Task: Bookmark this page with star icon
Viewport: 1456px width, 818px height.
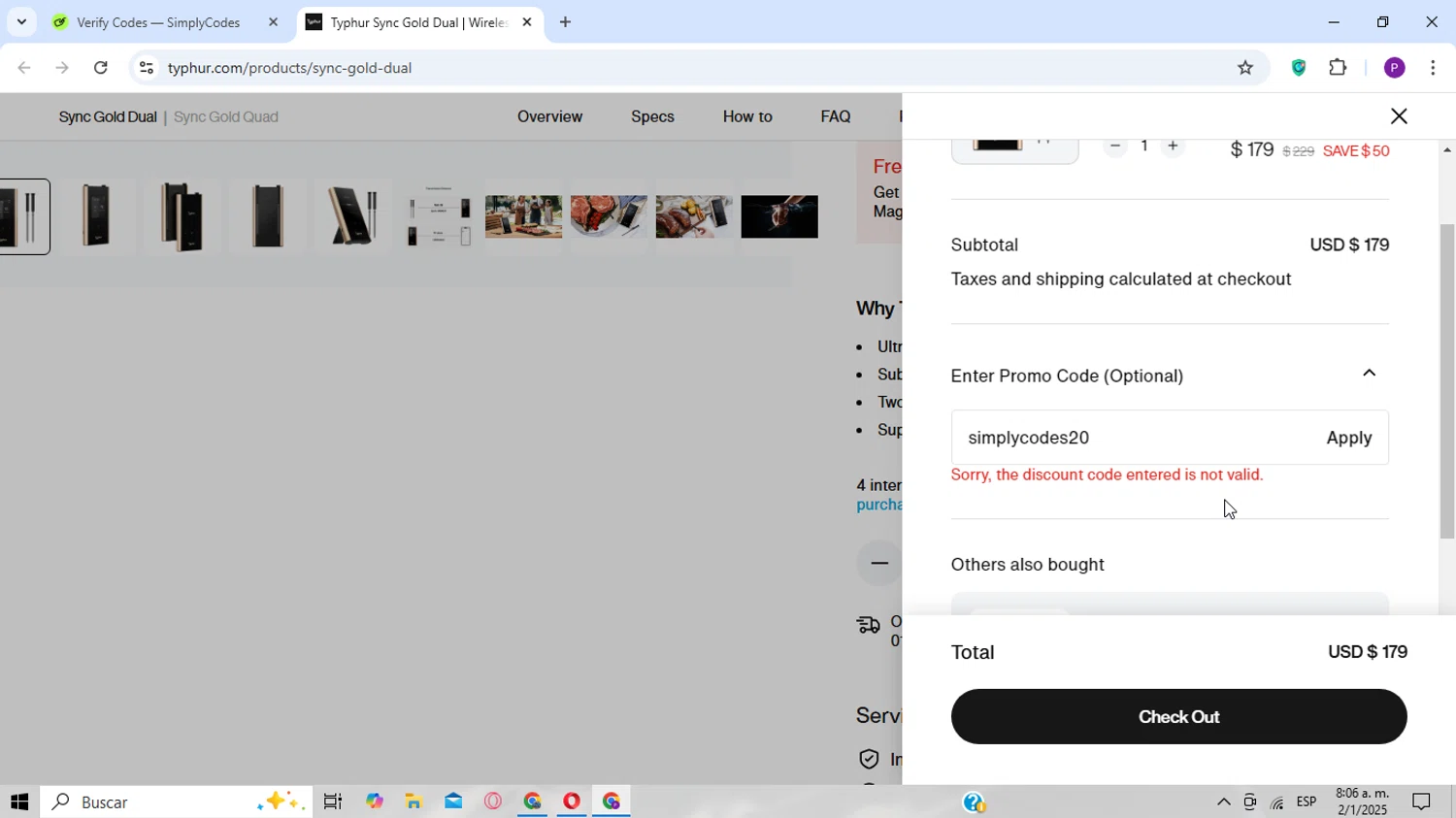Action: [1245, 68]
